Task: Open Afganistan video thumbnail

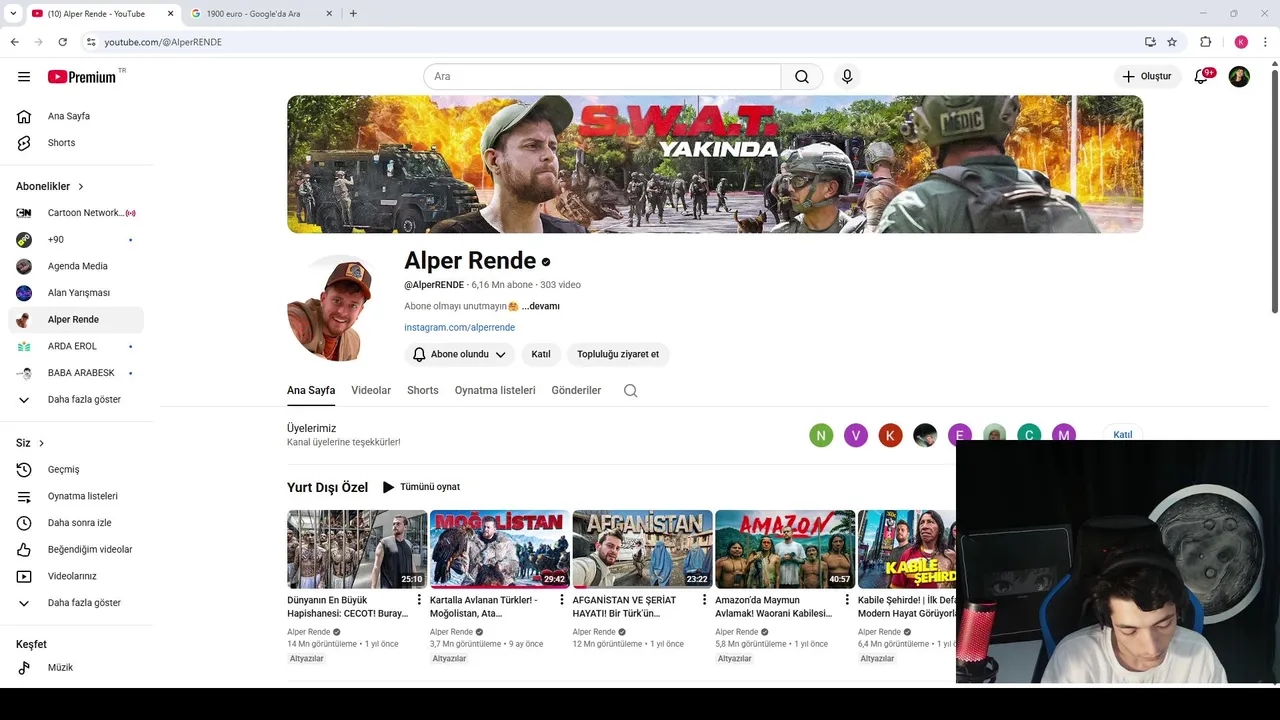Action: coord(642,549)
